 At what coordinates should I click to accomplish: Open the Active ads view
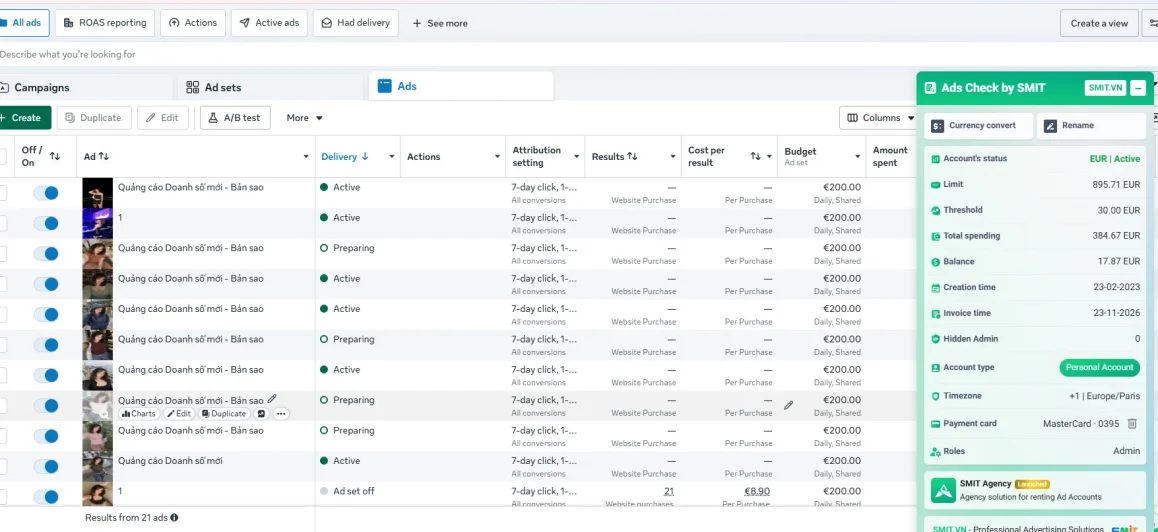pos(270,23)
